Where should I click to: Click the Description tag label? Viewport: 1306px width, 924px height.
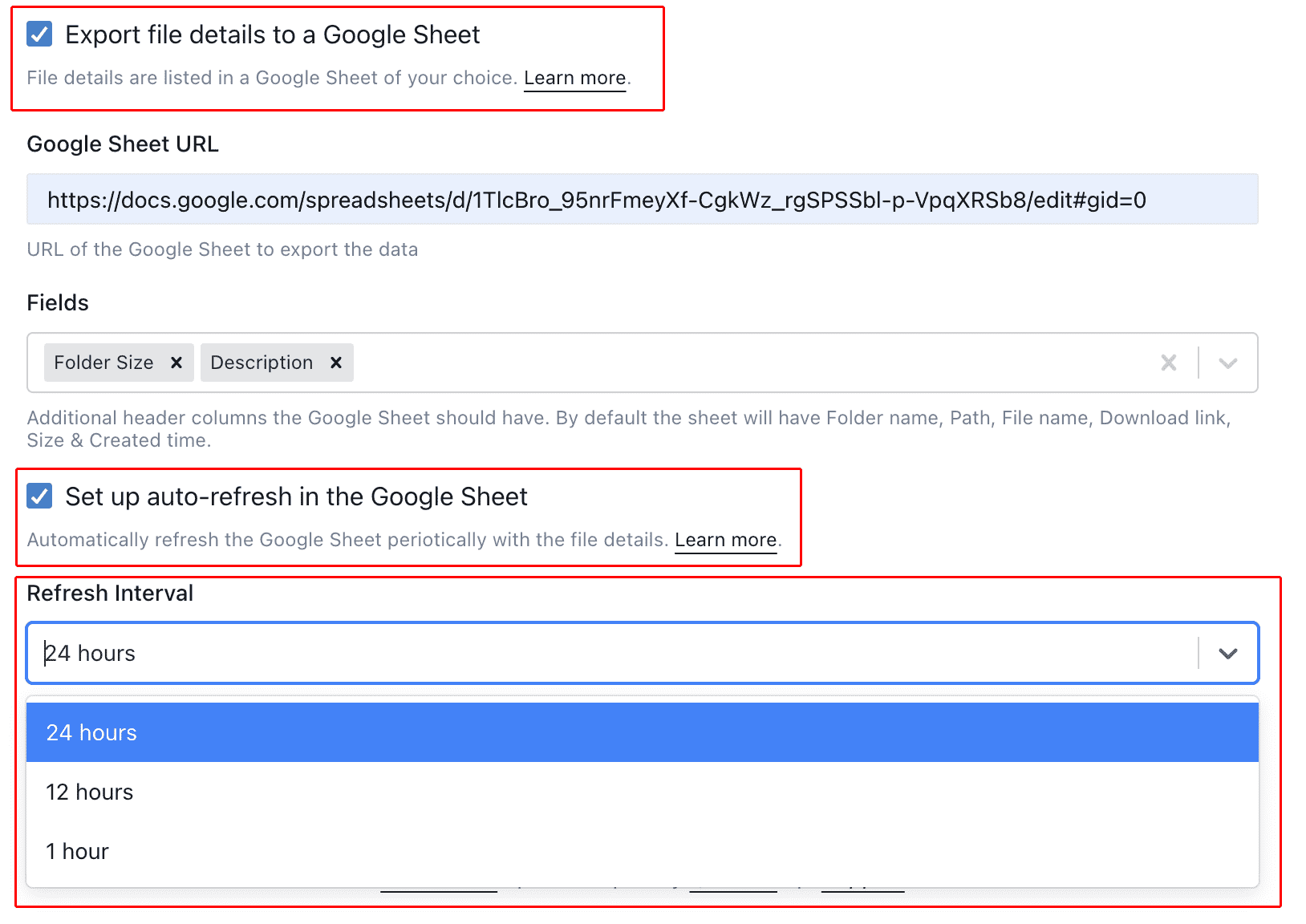point(262,363)
